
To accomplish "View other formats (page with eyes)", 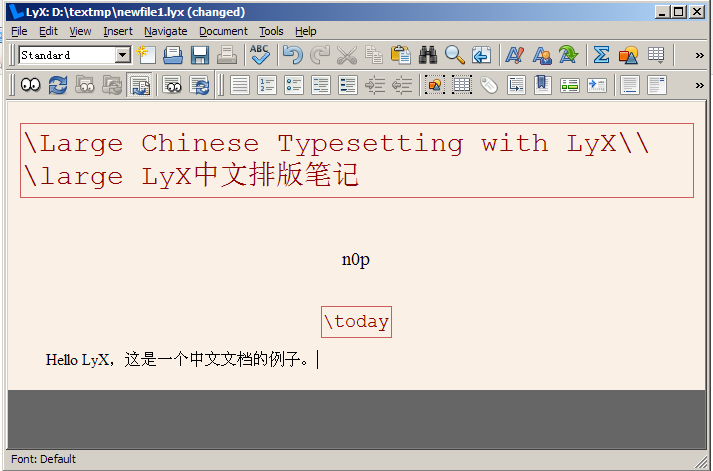I will 172,85.
